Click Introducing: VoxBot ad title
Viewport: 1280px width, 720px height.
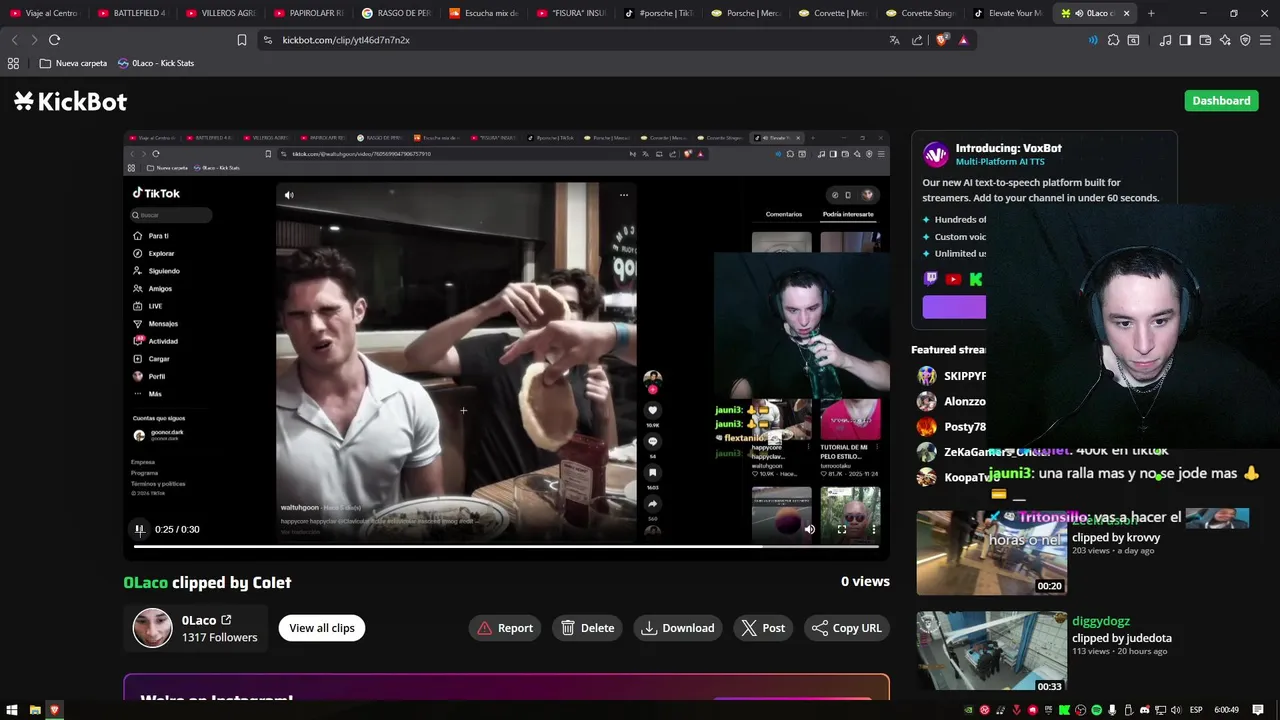point(1008,148)
